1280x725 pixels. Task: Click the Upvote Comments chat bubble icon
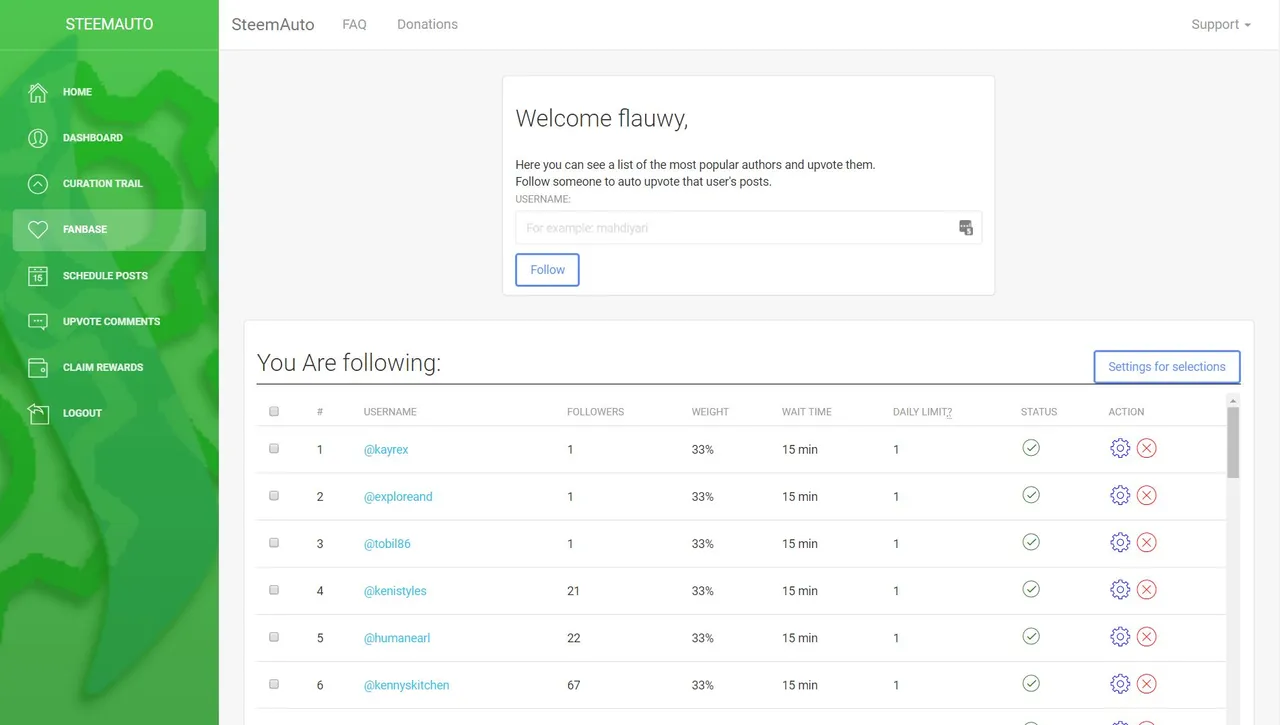pyautogui.click(x=38, y=322)
